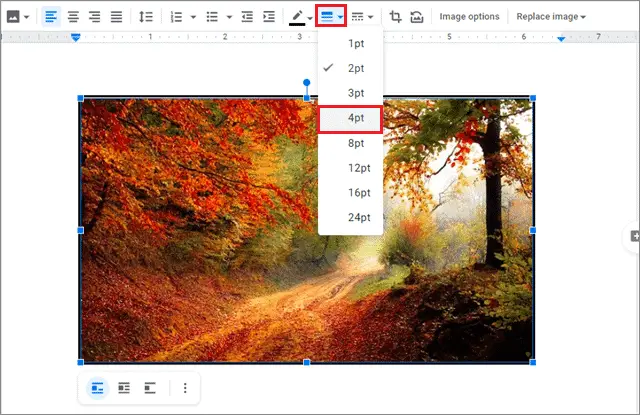Apply left align

point(51,17)
